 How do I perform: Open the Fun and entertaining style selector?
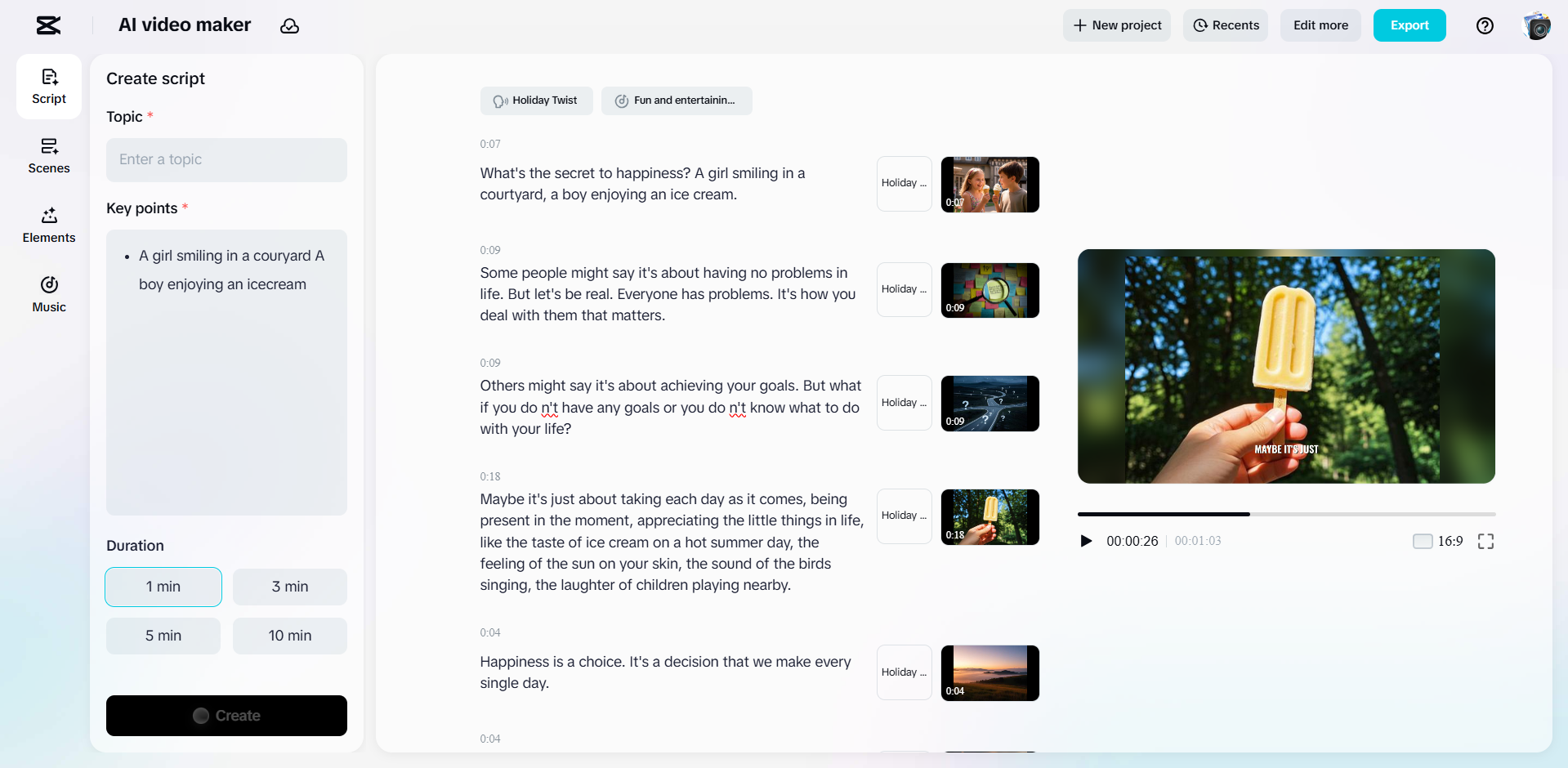click(677, 100)
